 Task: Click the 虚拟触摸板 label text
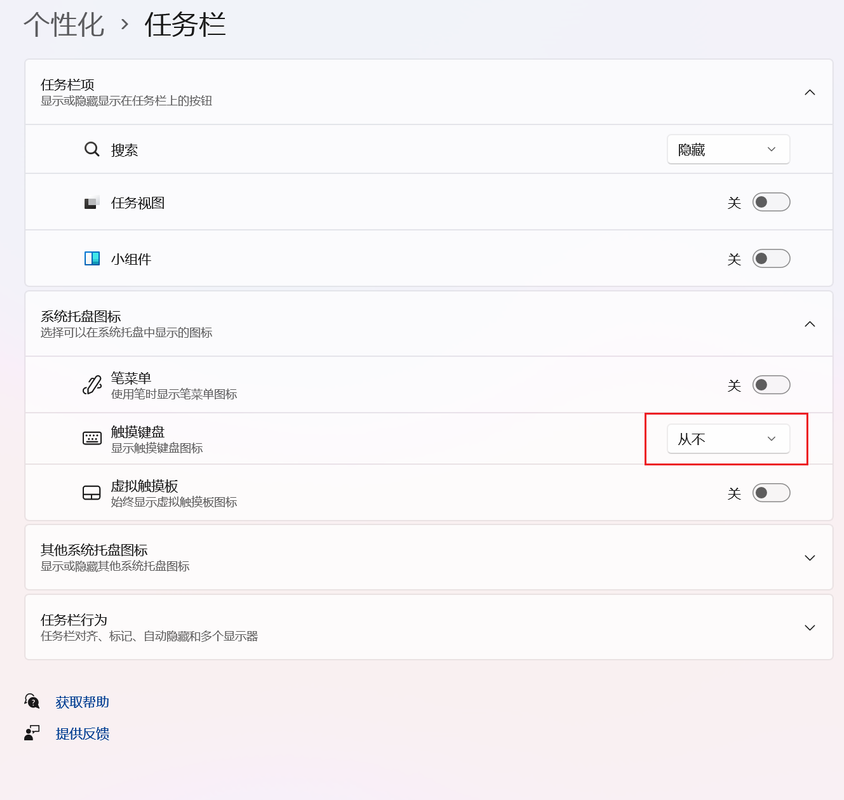tap(144, 486)
